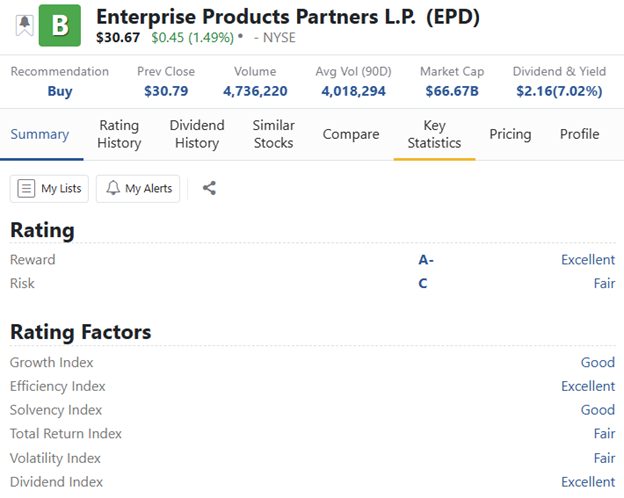Open the My Alerts button
The image size is (624, 498).
pyautogui.click(x=138, y=188)
